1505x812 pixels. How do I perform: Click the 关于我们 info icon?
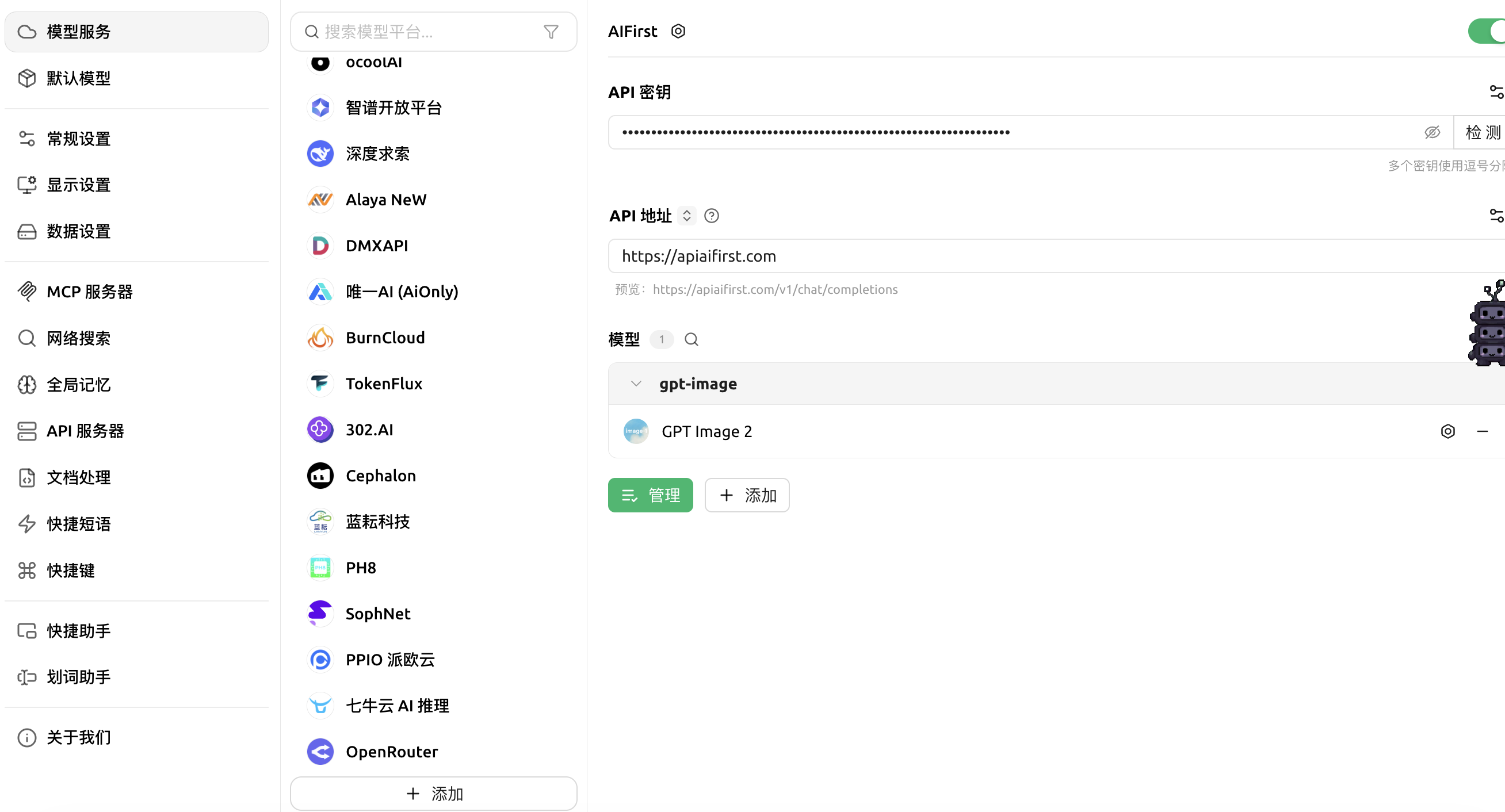coord(27,738)
